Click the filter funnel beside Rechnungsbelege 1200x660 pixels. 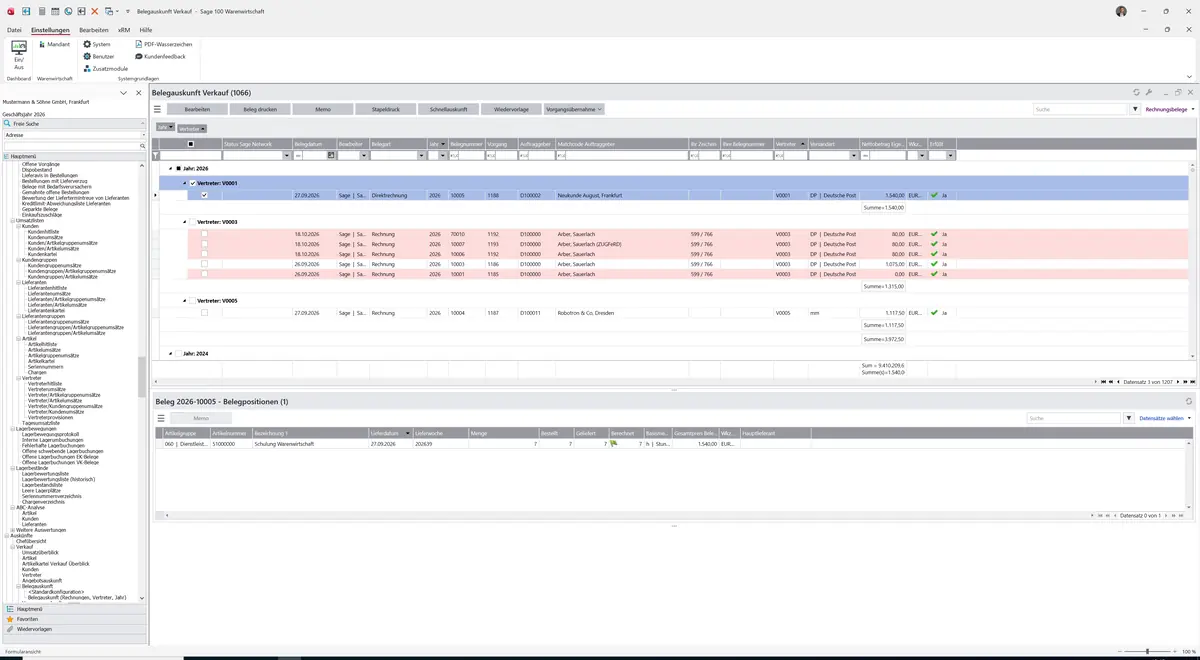click(1135, 109)
